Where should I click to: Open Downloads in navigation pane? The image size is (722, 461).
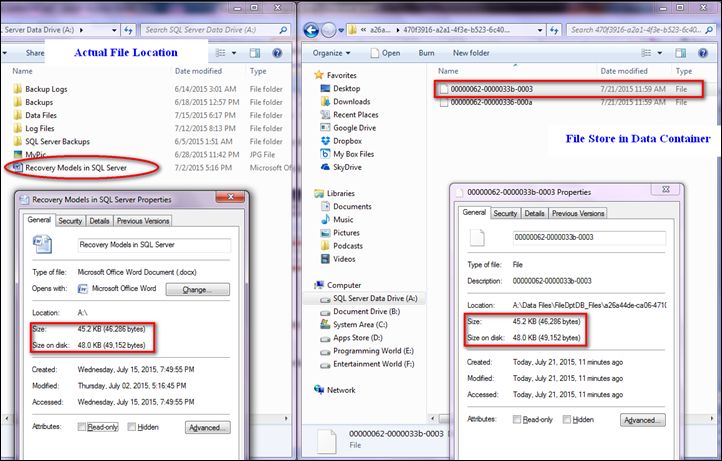tap(351, 101)
